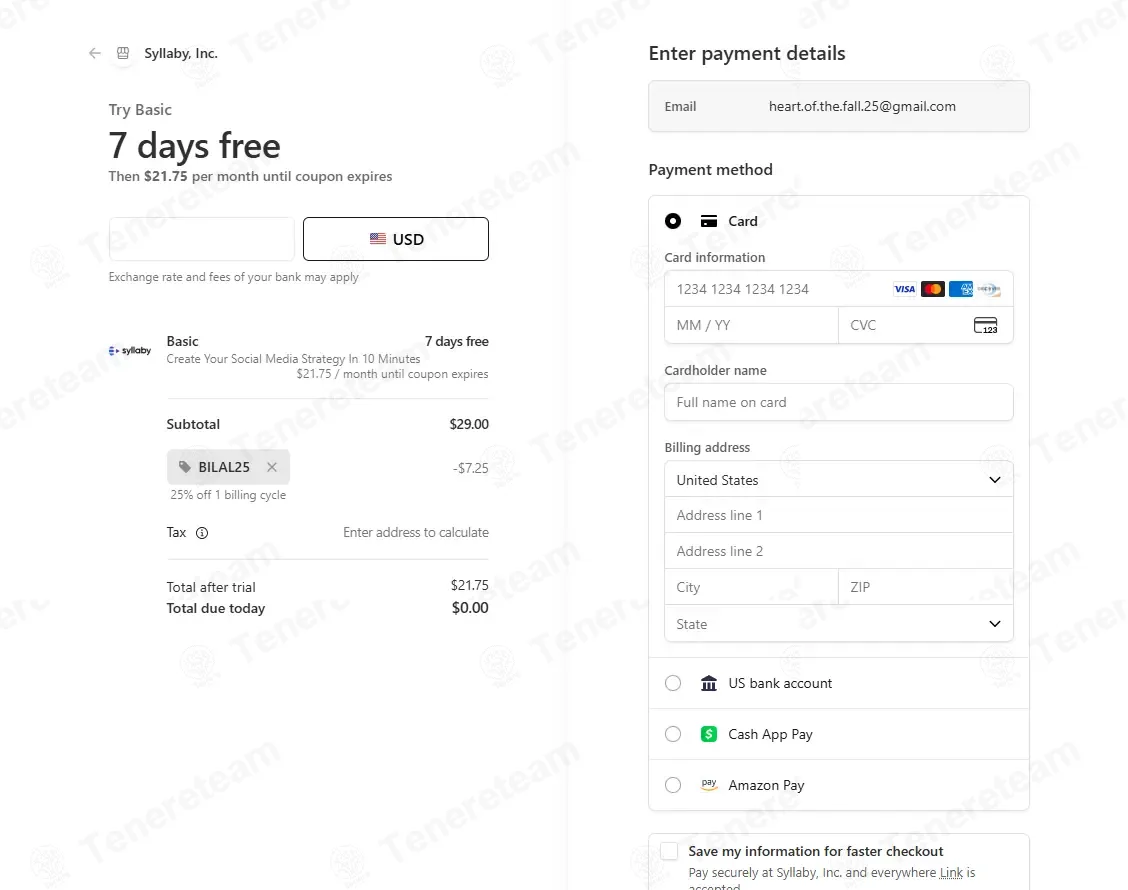Screen dimensions: 1128x890
Task: Select the blank local currency option
Action: pyautogui.click(x=201, y=239)
